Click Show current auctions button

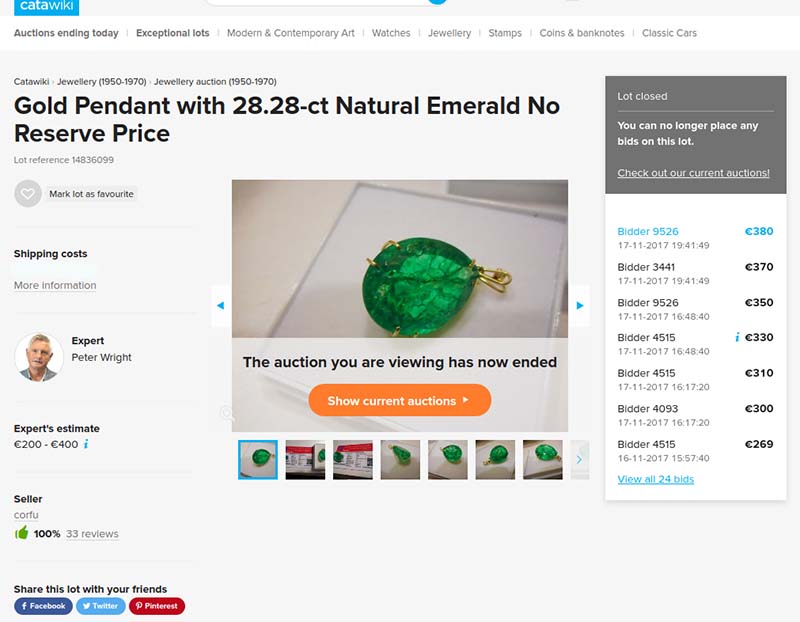coord(399,401)
